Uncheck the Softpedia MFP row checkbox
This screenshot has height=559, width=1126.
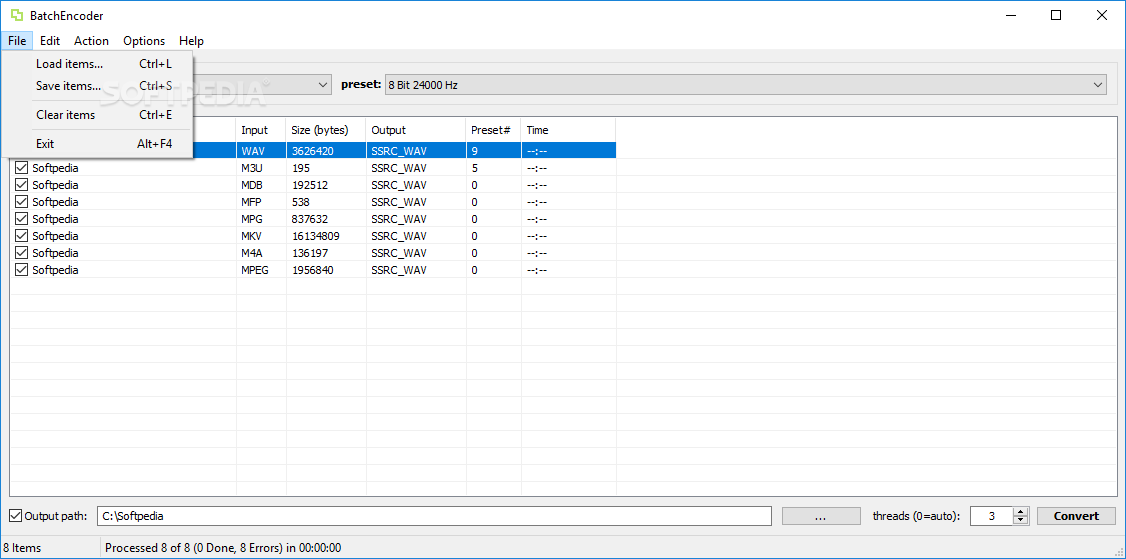[22, 202]
